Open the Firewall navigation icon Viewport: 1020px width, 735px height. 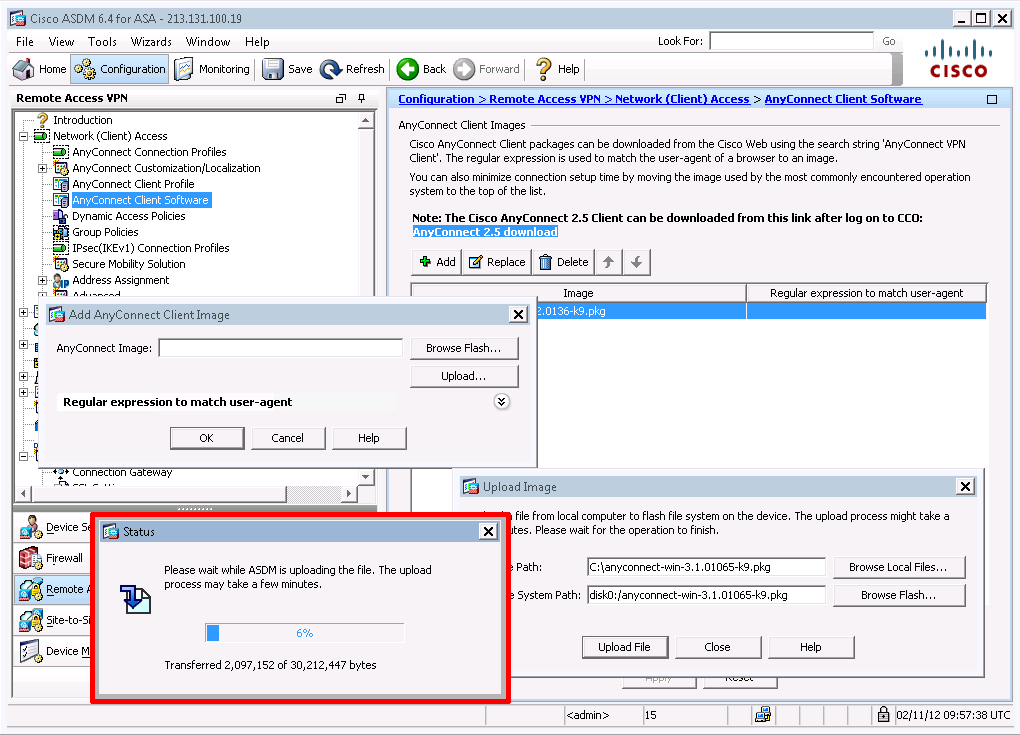(31, 558)
